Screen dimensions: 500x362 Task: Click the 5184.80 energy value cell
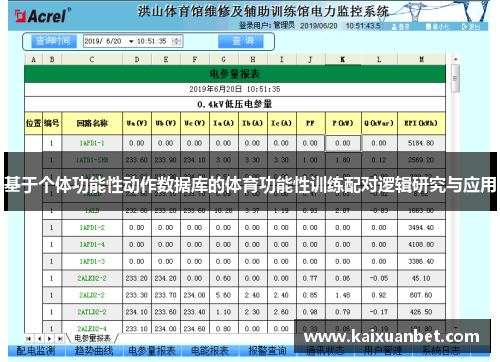coord(421,143)
